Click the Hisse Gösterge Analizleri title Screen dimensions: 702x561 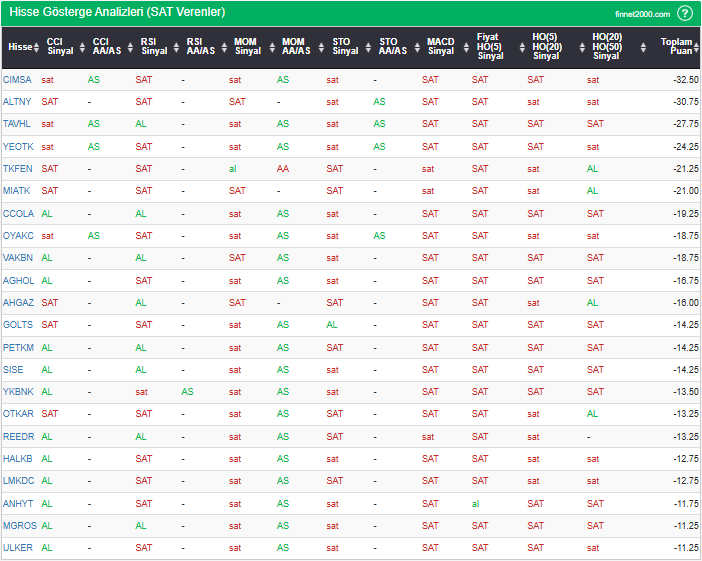coord(117,12)
